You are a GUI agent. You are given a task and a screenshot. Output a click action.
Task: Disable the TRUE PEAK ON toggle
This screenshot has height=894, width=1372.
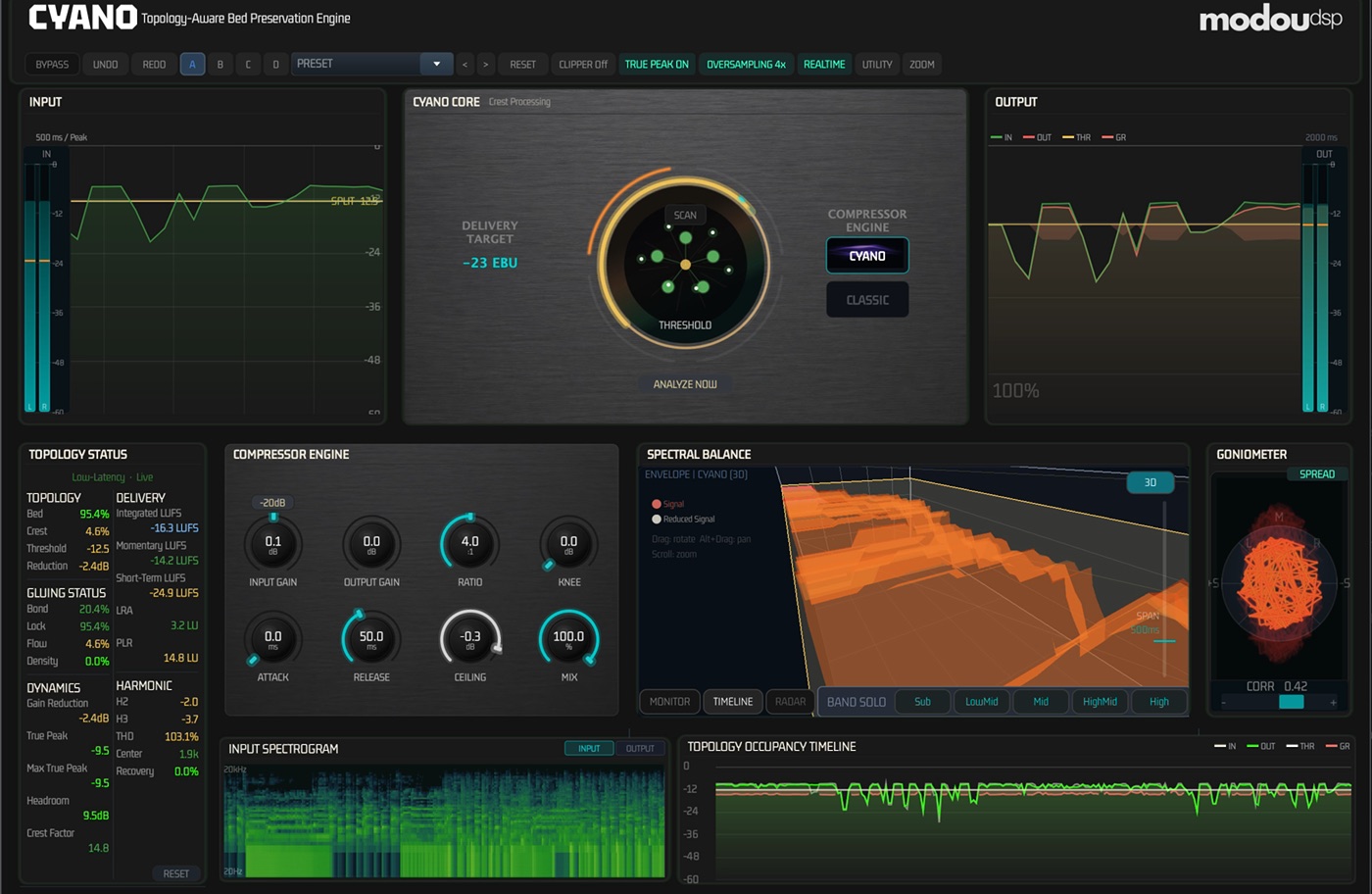click(657, 65)
